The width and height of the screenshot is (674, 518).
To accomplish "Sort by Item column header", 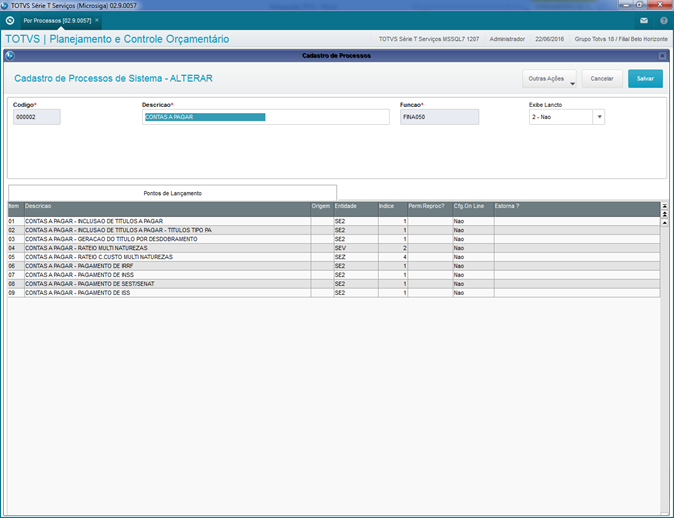I will click(x=16, y=208).
